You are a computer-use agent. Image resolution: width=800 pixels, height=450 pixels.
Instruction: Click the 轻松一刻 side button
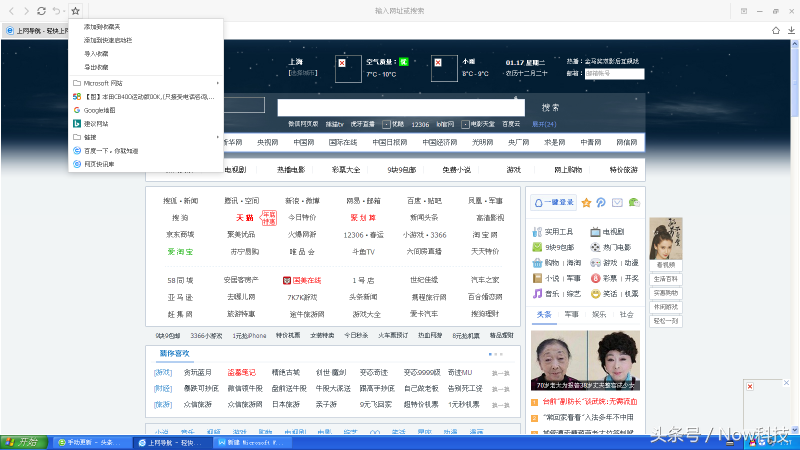point(666,321)
